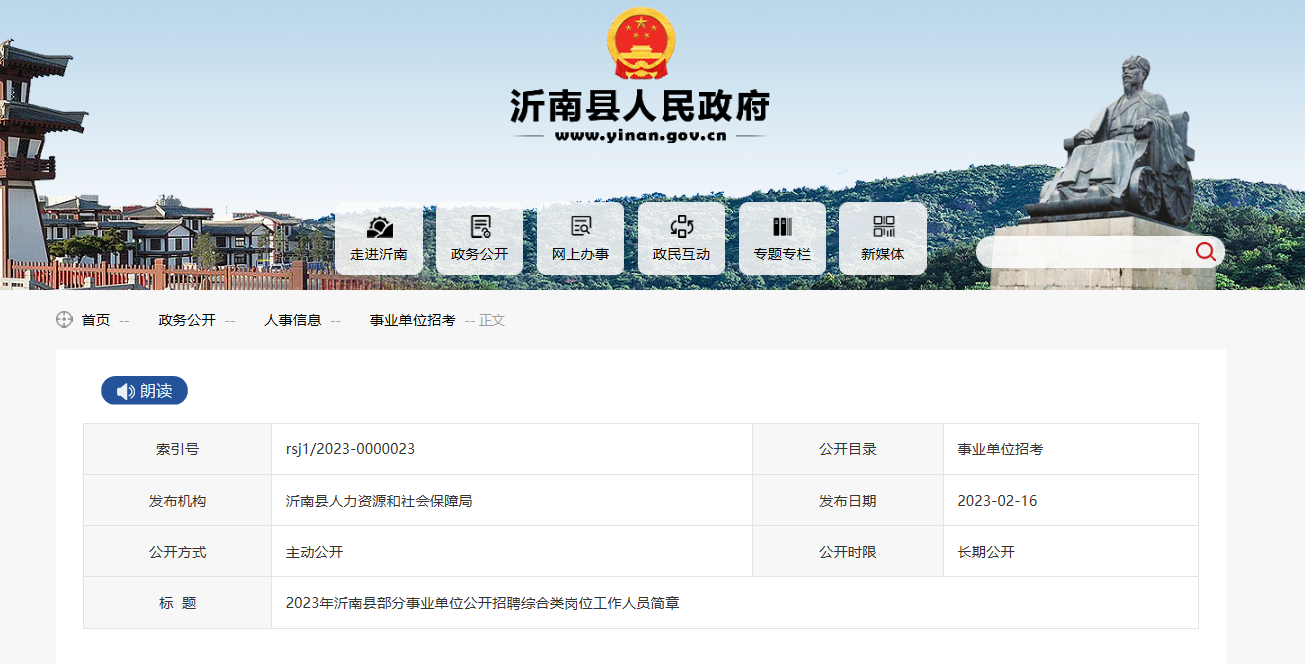Select index number rsj1/2023-0000023

[x=350, y=449]
